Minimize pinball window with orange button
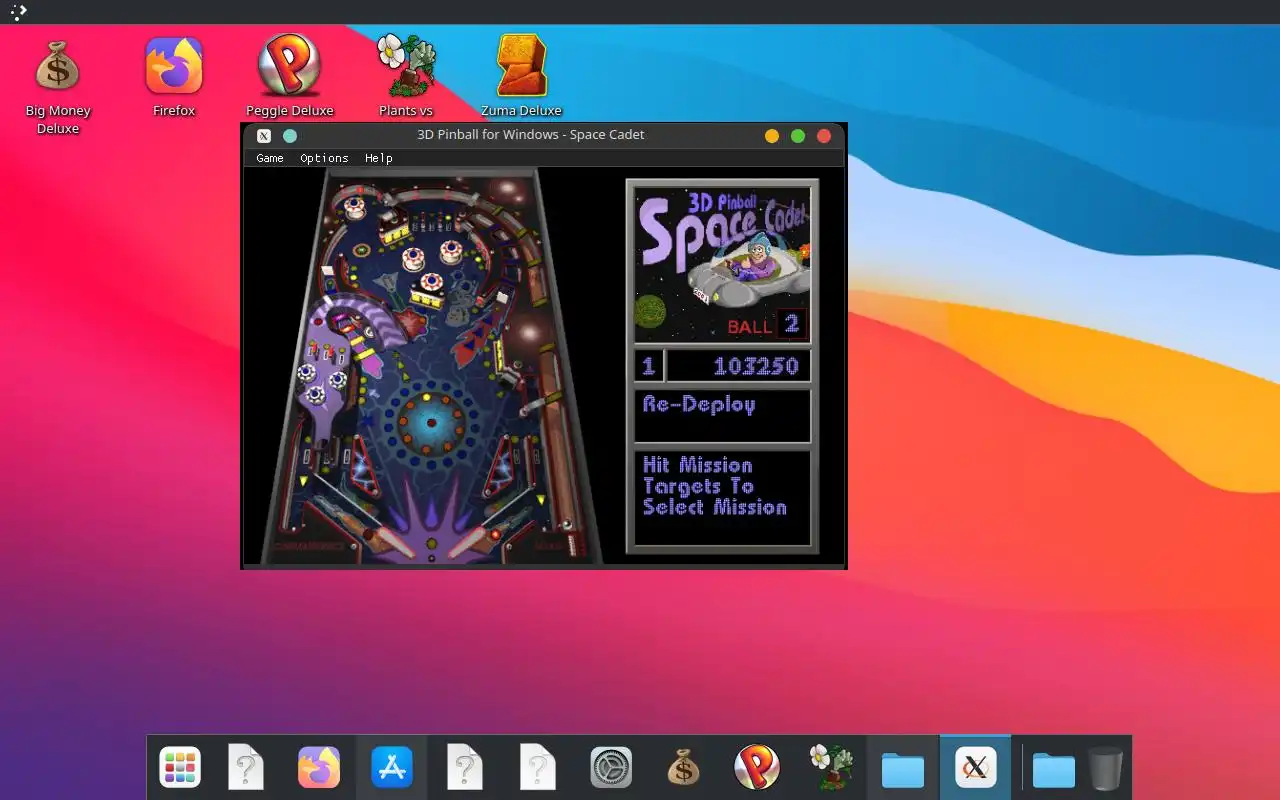The image size is (1280, 800). (x=772, y=136)
